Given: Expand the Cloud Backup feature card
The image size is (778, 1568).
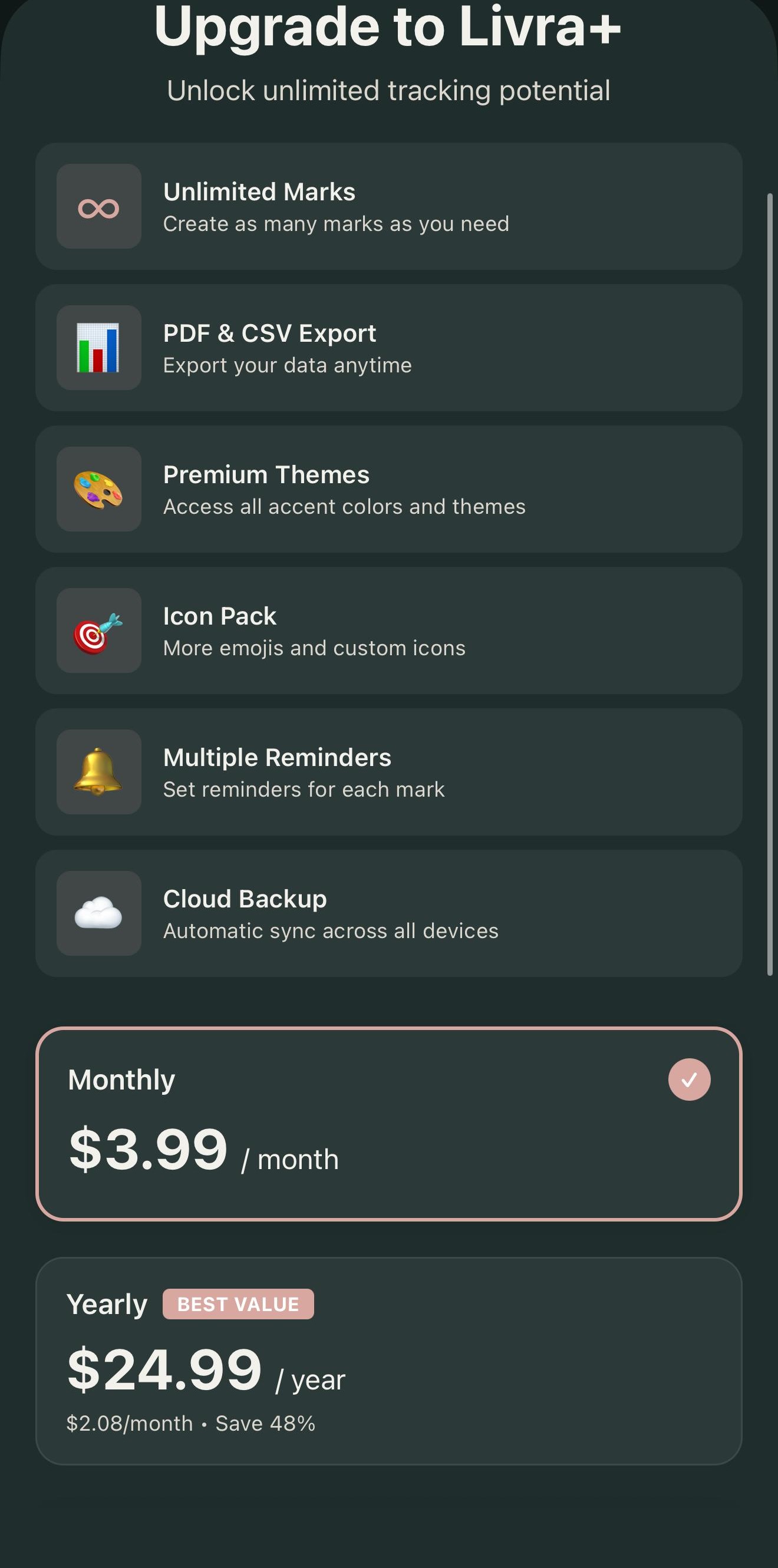Looking at the screenshot, I should click(388, 913).
